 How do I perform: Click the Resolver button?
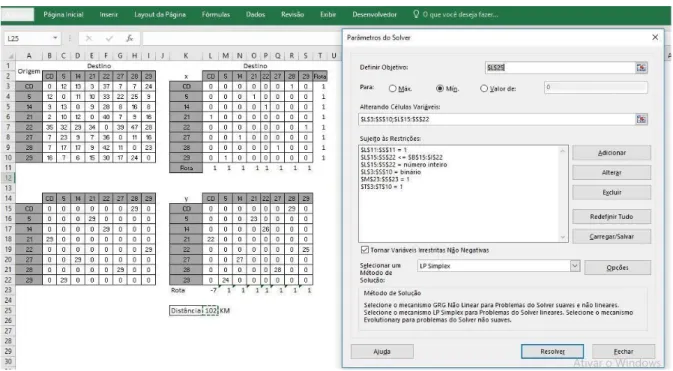552,351
